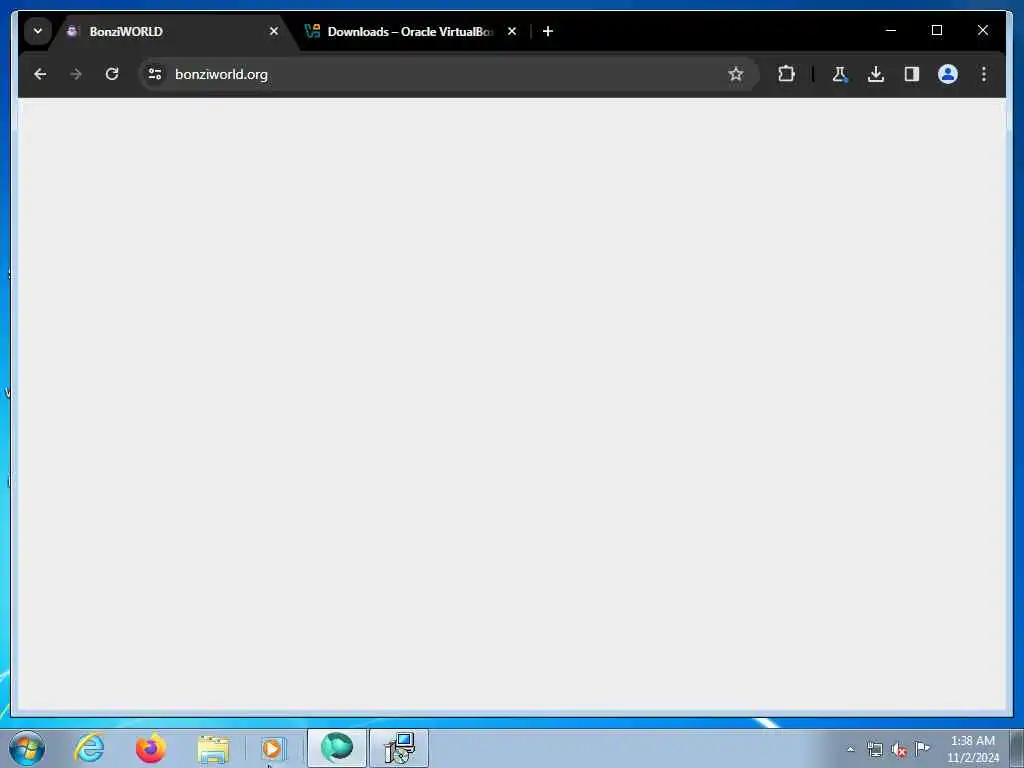
Task: Select the installer taskbar icon
Action: pos(399,748)
